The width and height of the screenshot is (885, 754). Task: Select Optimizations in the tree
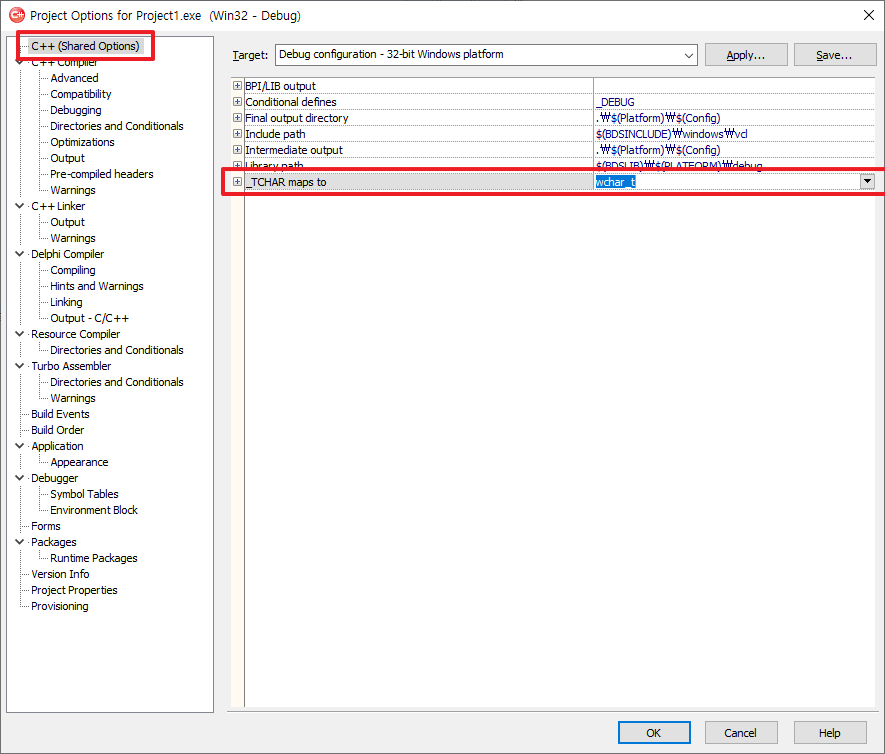(82, 142)
